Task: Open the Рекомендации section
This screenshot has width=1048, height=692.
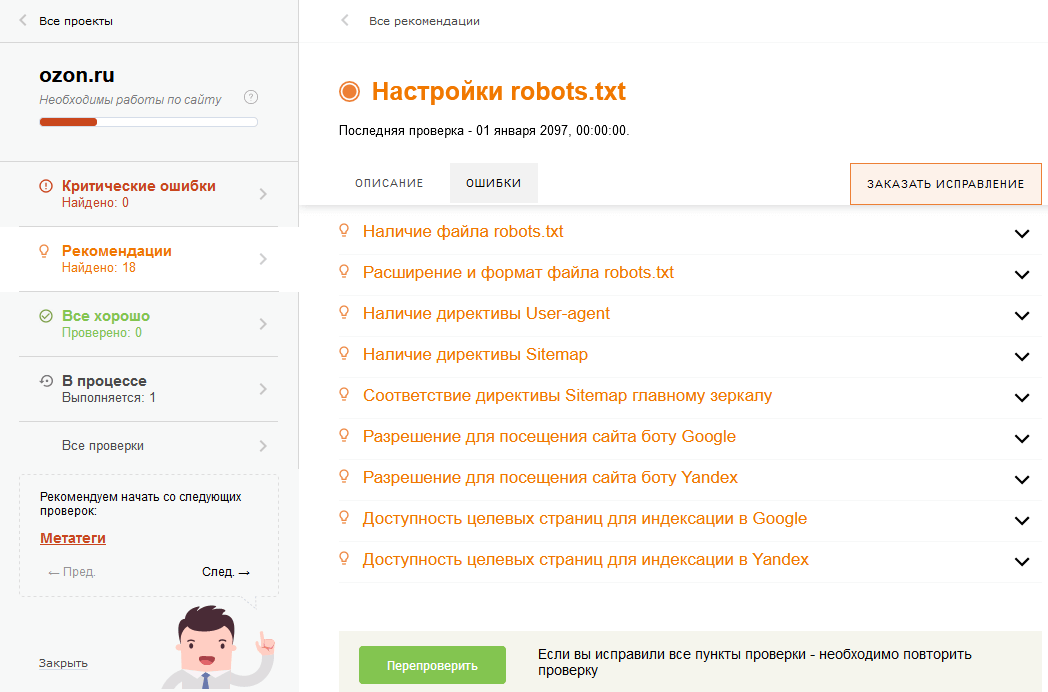Action: 148,259
